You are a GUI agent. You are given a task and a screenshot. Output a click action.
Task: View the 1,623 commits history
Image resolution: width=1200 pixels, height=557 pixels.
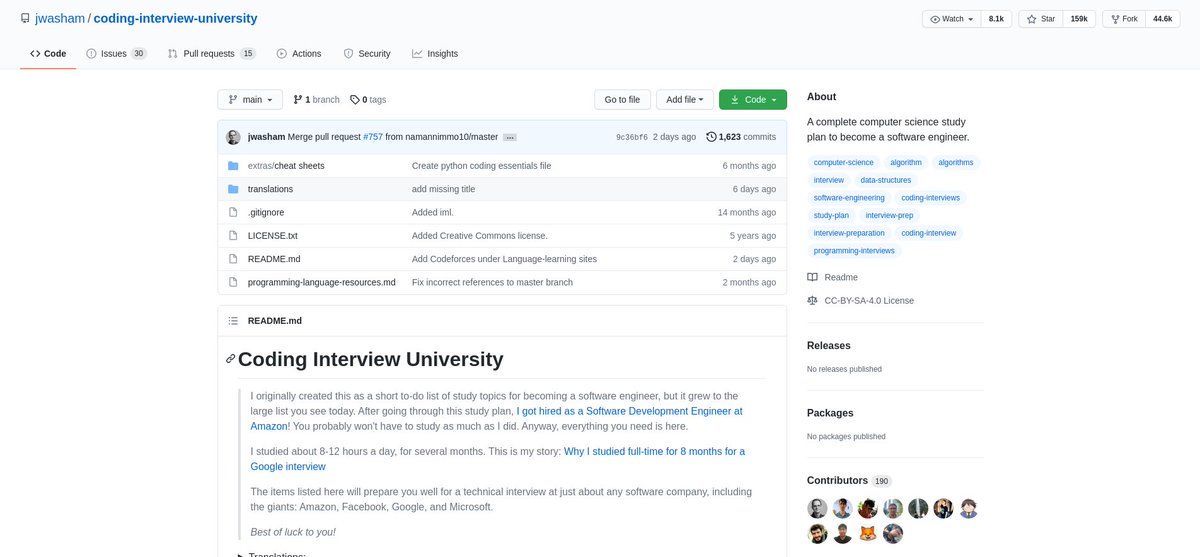(741, 137)
